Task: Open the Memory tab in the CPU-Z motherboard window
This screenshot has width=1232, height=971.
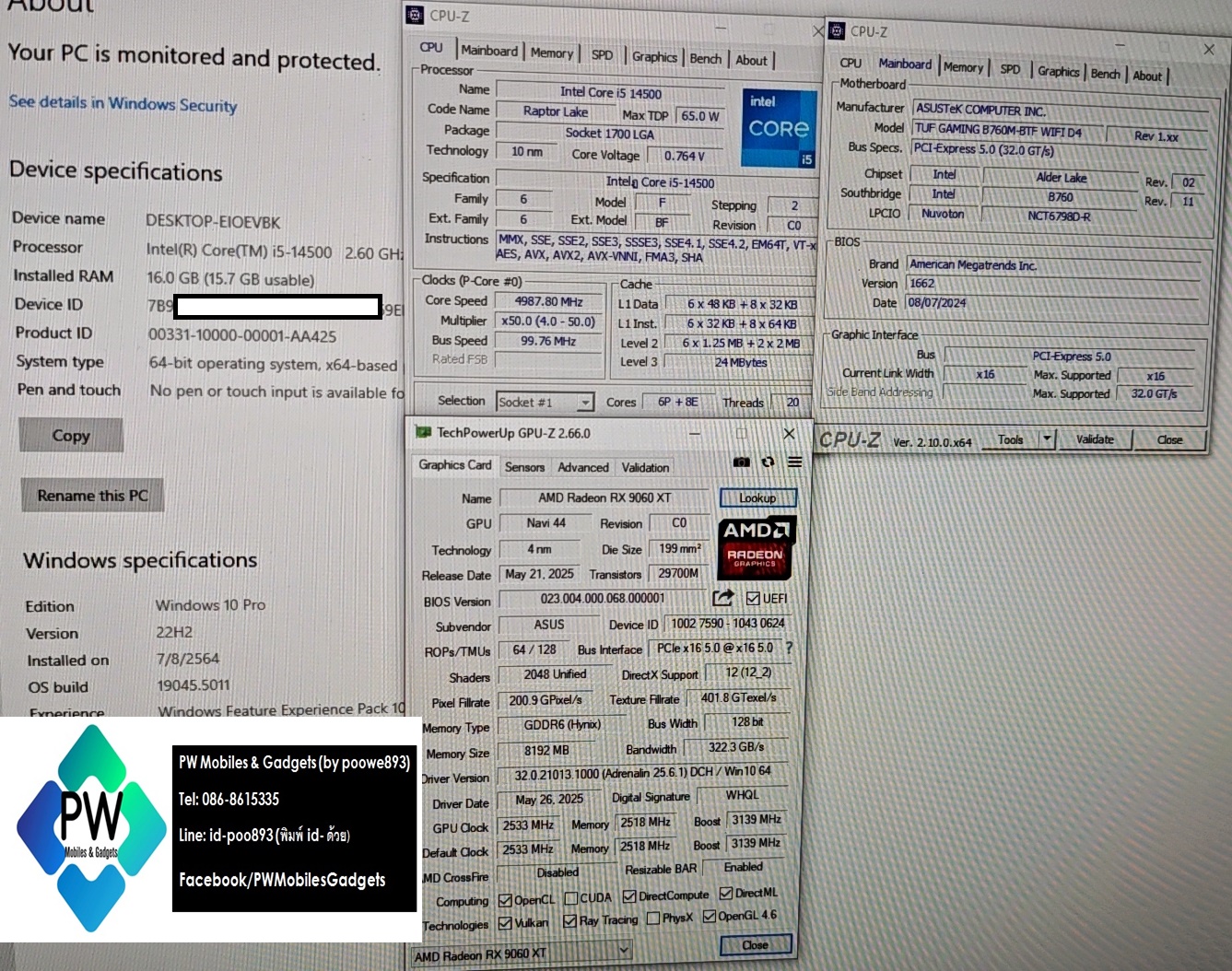Action: coord(963,68)
